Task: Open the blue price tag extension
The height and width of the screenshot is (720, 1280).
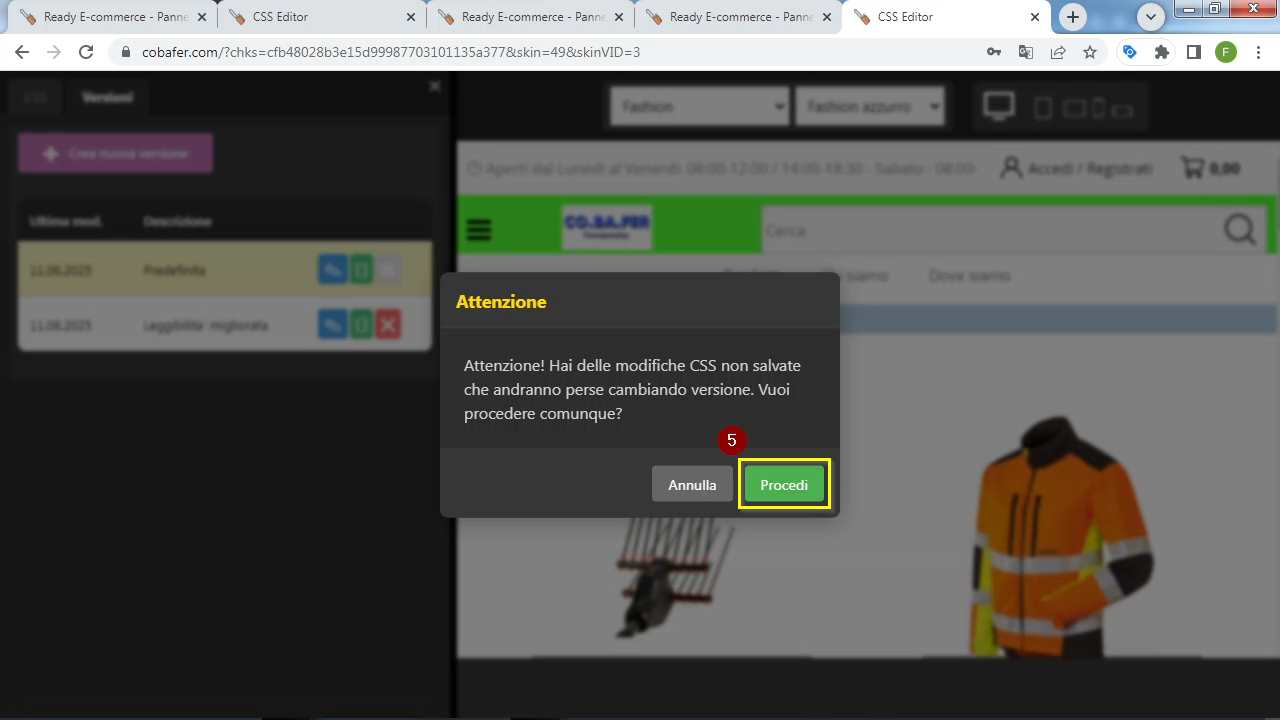Action: point(1130,52)
